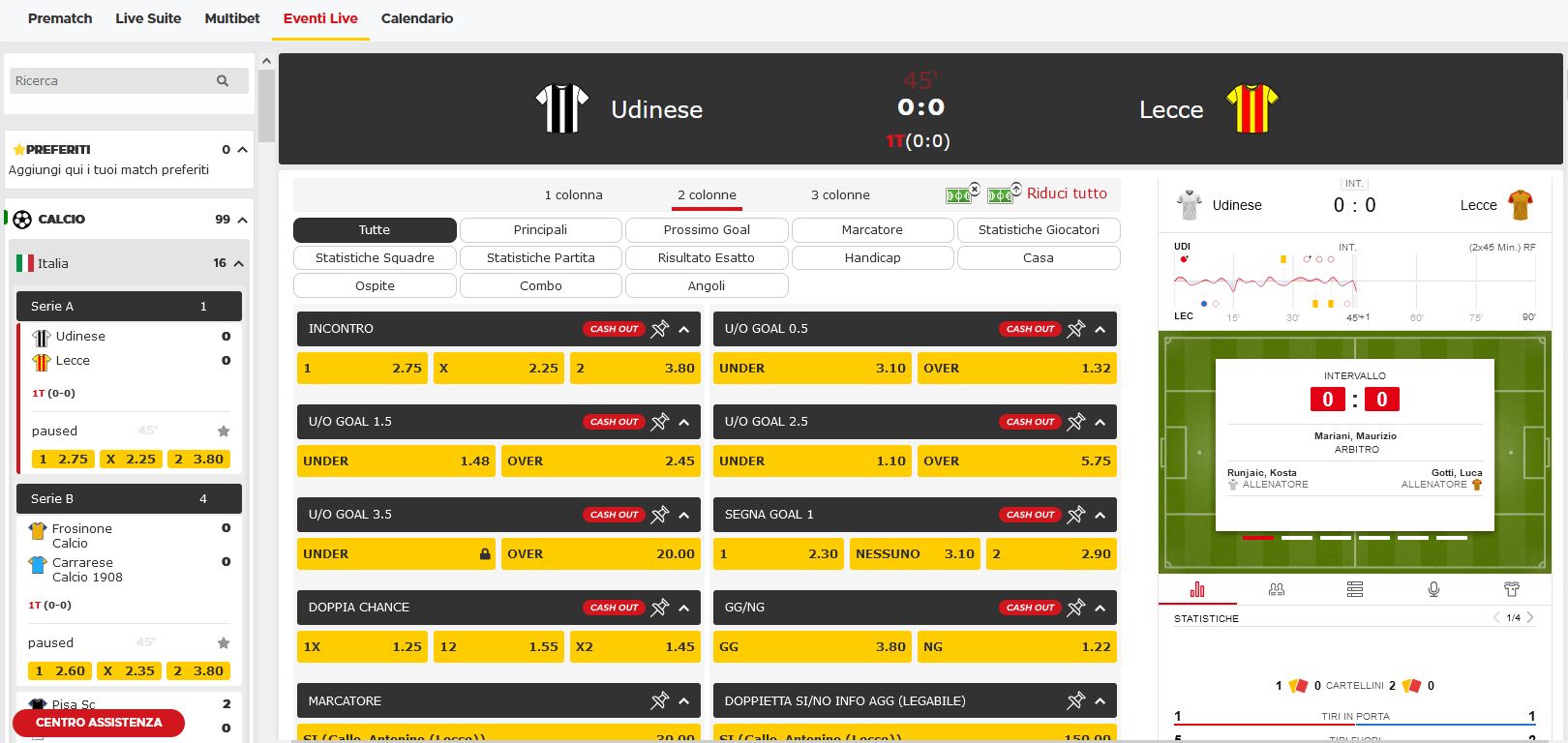Bet on OVER 1.32 in U/O 0.5

[x=1016, y=369]
